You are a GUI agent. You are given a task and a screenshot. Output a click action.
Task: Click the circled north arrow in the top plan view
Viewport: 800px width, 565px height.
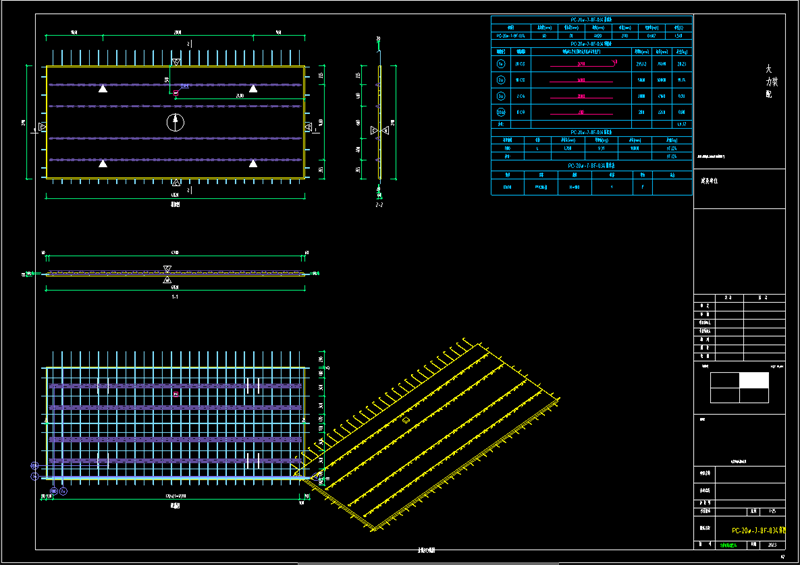(175, 122)
